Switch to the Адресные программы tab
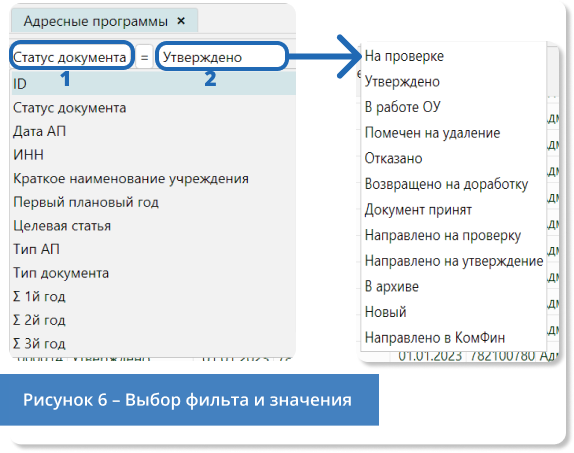The width and height of the screenshot is (574, 453). click(x=96, y=21)
